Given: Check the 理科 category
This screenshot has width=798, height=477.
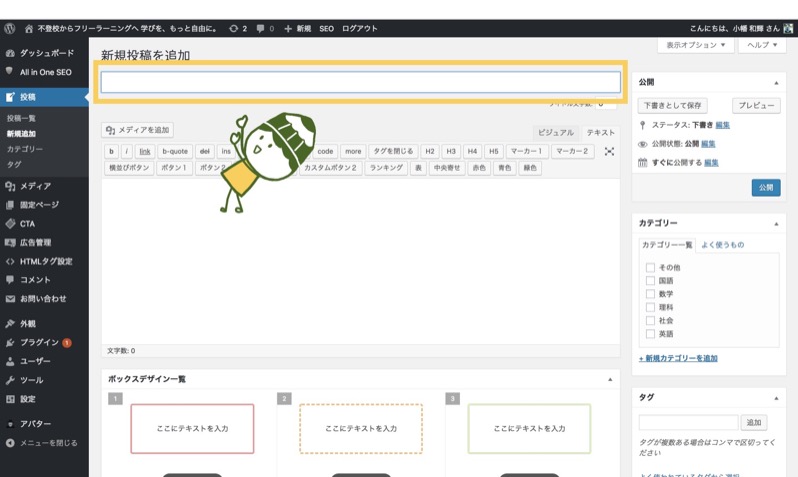Looking at the screenshot, I should tap(650, 307).
